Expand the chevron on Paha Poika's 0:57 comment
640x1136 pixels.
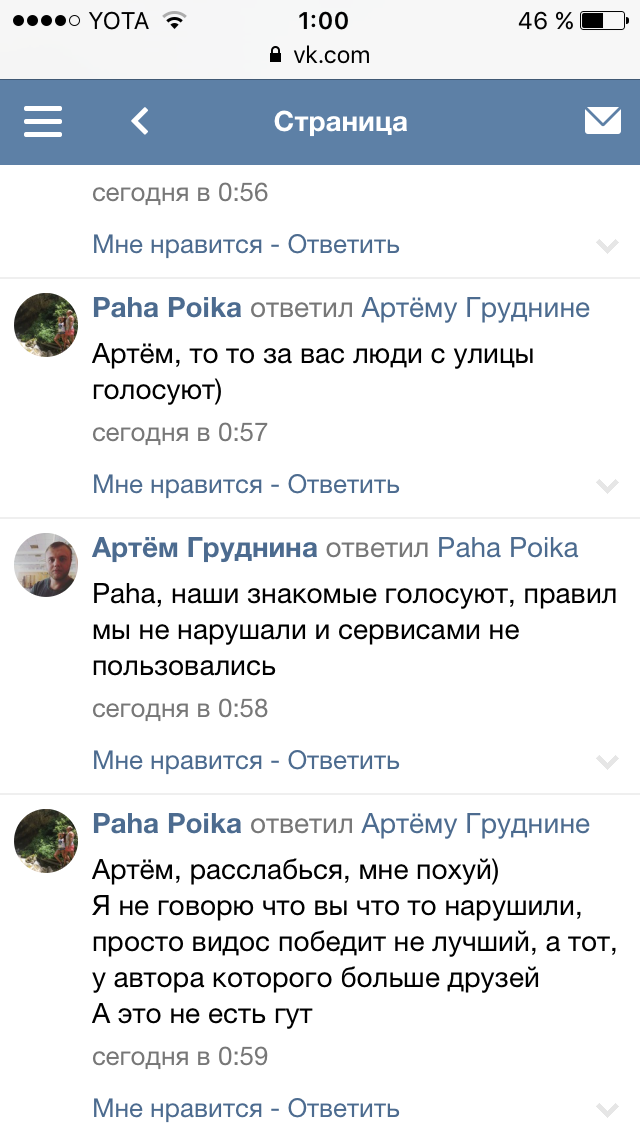[608, 486]
